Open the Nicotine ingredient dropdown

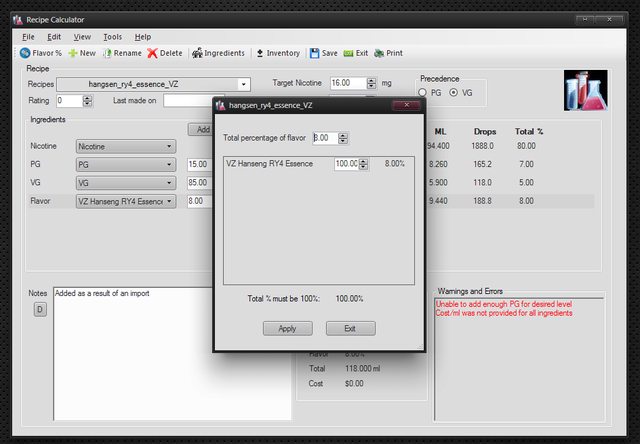[169, 146]
